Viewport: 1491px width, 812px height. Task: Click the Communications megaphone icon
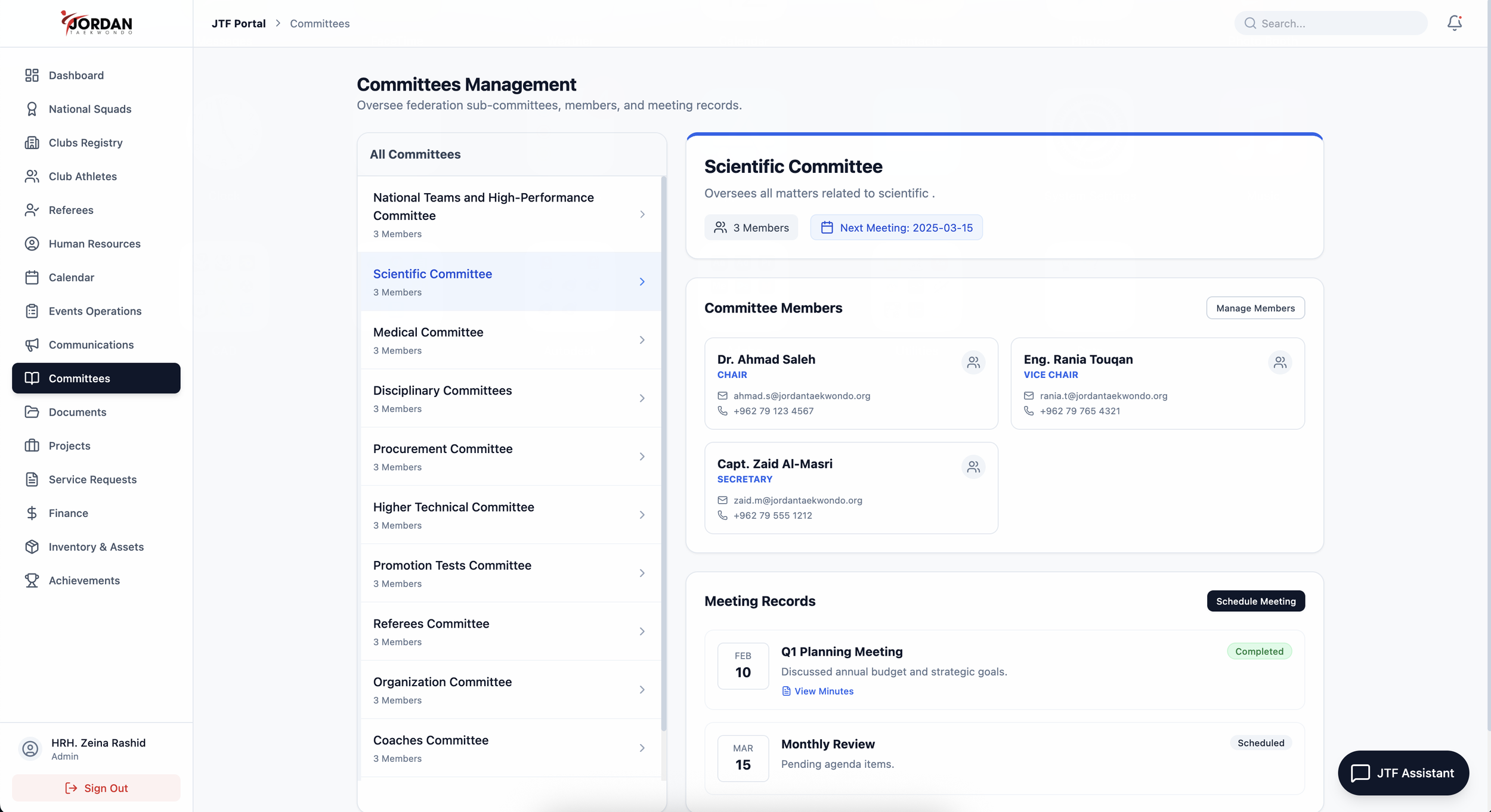(x=32, y=345)
